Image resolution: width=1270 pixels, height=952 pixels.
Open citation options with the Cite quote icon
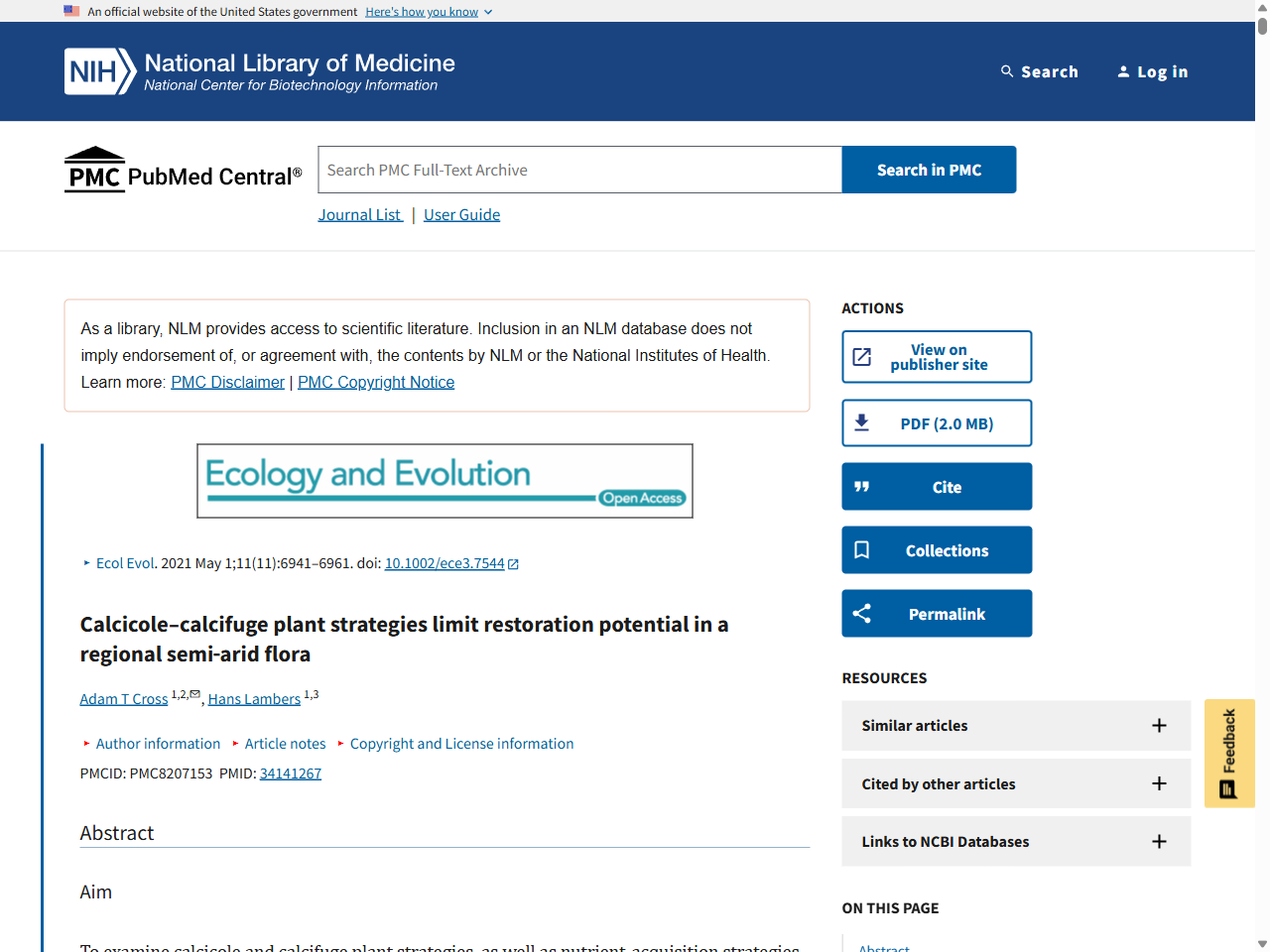862,486
